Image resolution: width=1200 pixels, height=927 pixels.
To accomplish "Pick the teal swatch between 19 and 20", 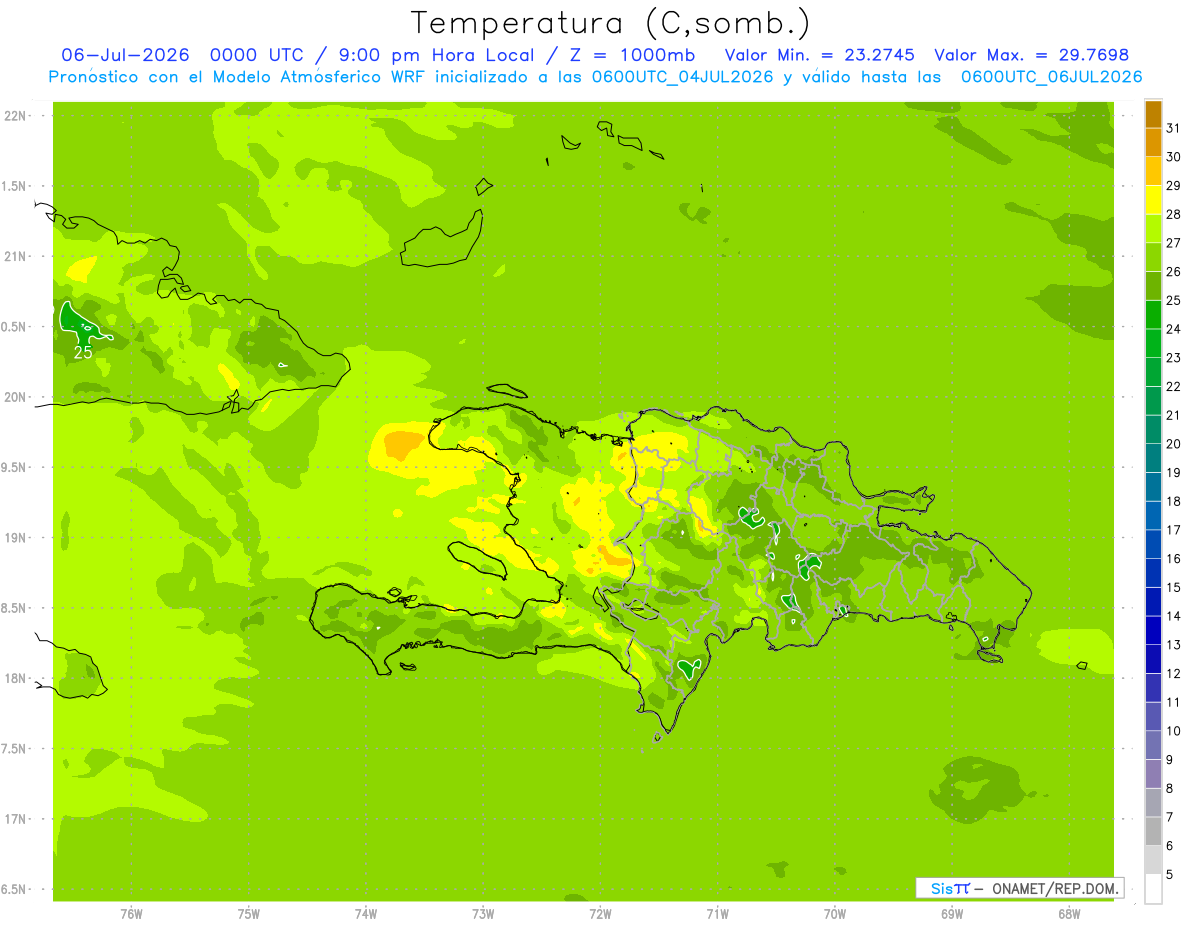I will point(1153,458).
